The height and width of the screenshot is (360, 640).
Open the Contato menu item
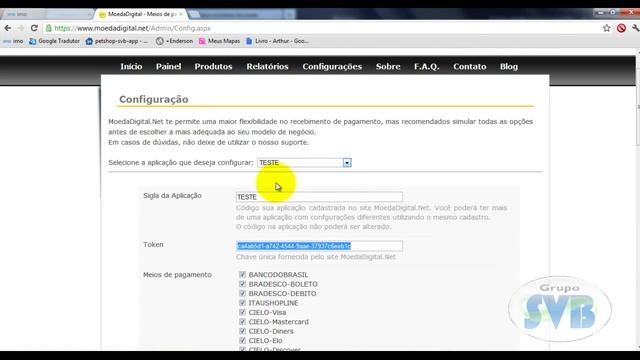[469, 67]
